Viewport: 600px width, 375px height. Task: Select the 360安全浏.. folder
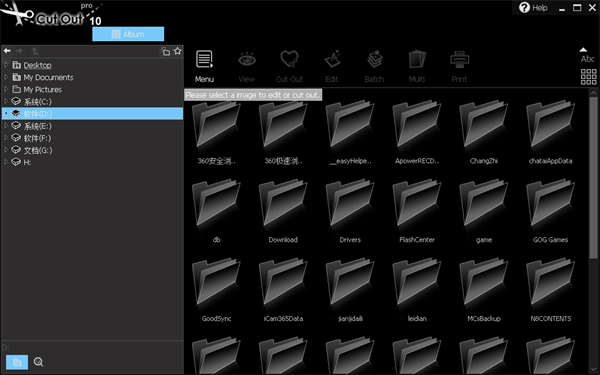pyautogui.click(x=216, y=132)
